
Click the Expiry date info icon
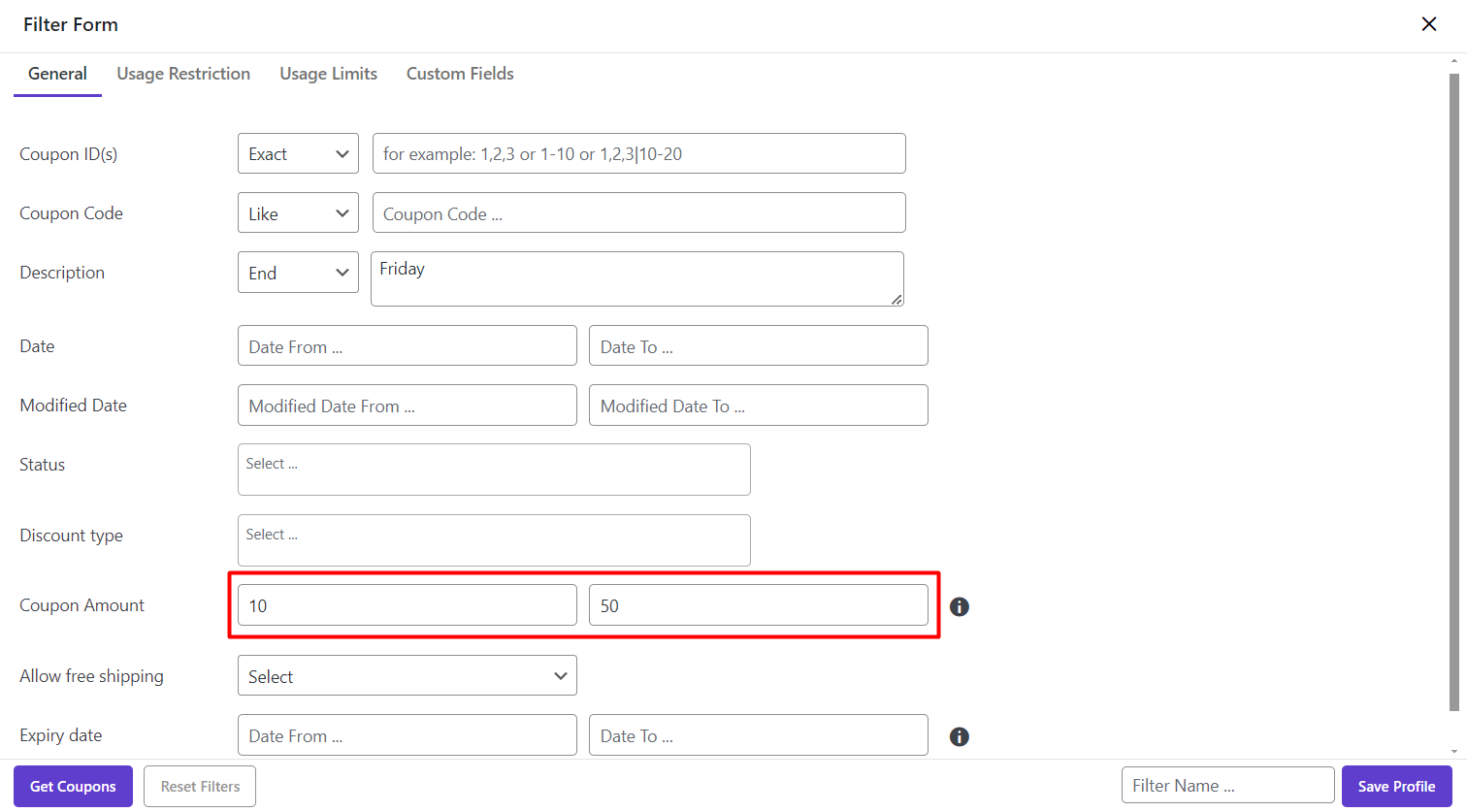(x=959, y=736)
